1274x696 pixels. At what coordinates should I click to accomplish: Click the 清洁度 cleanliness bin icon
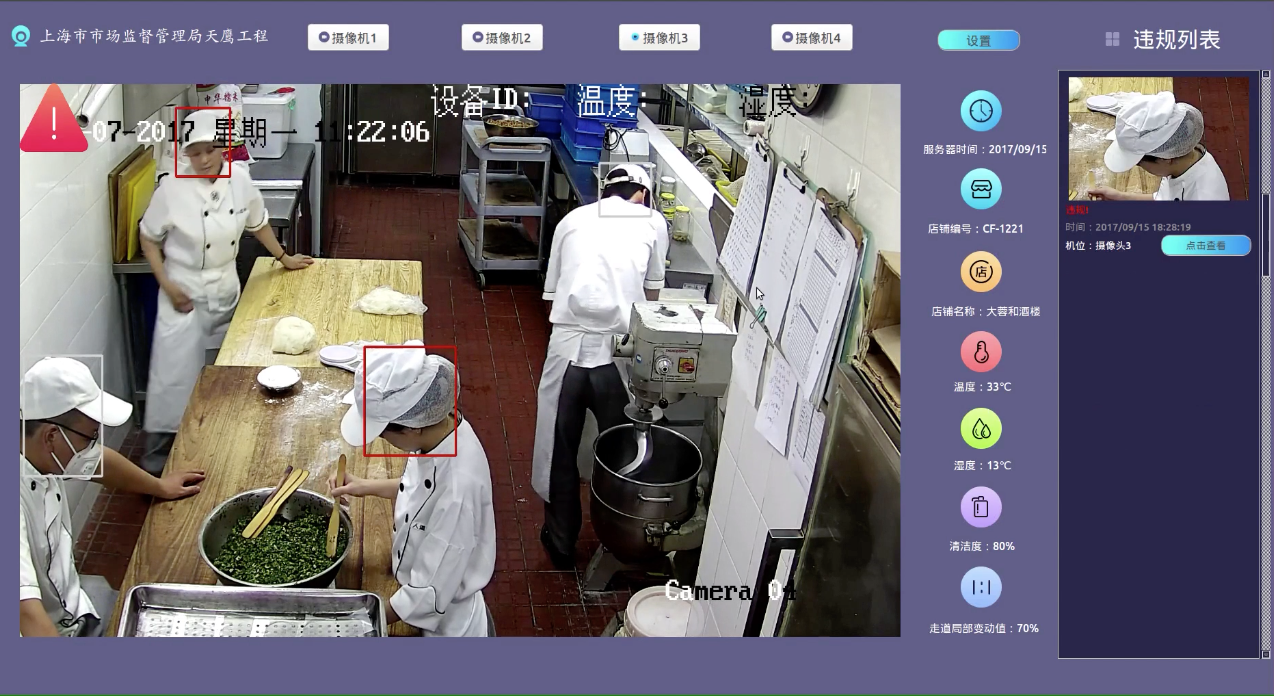981,507
